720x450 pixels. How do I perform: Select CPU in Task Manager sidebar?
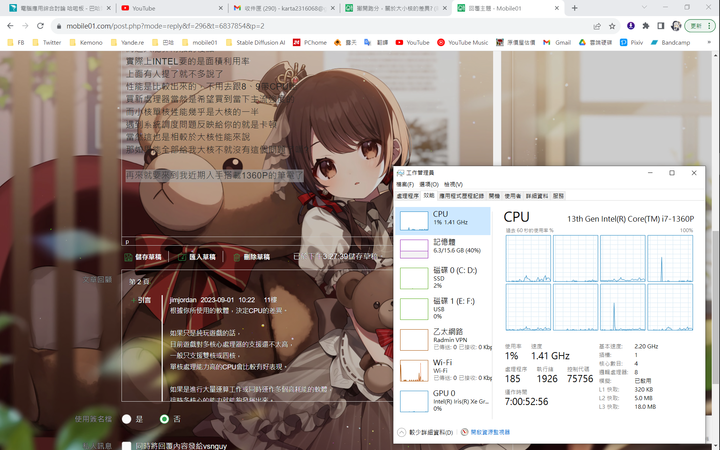pos(443,221)
